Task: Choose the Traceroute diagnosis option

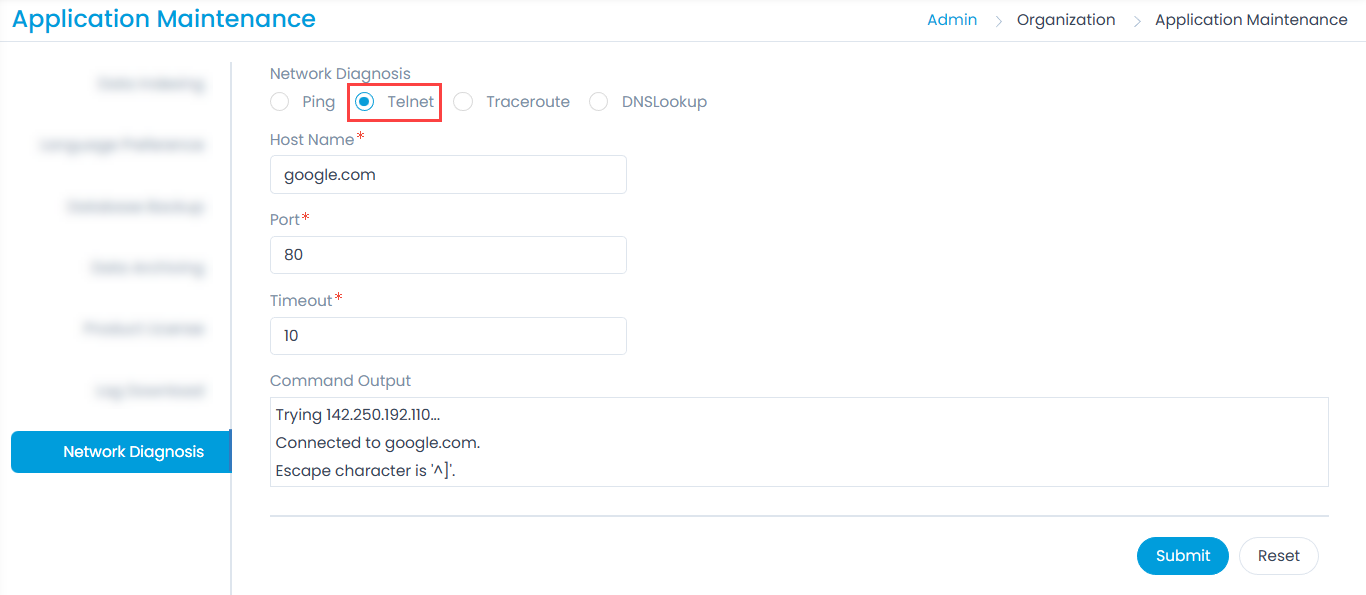Action: click(463, 102)
